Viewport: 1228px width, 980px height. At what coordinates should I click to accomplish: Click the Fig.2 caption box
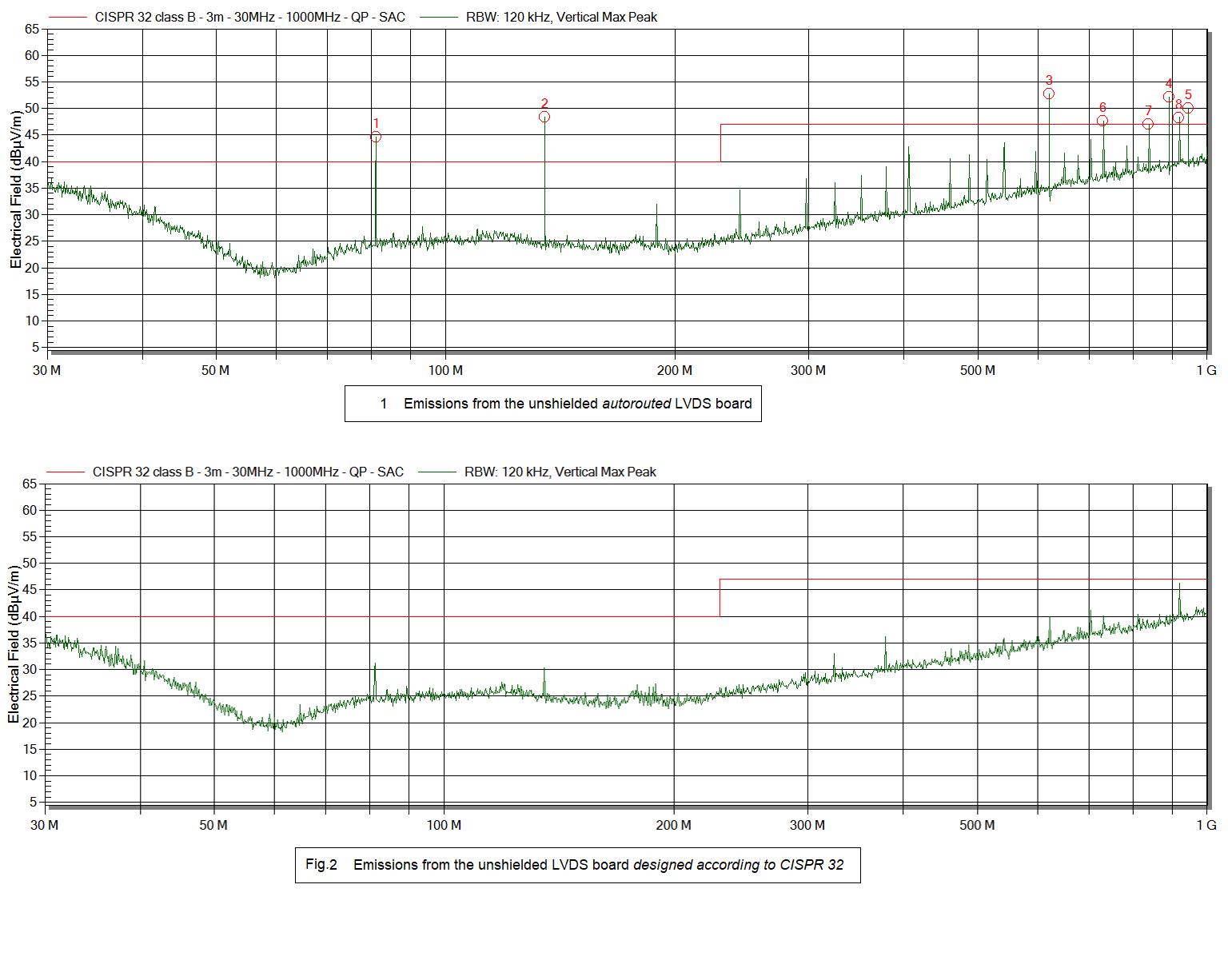click(577, 865)
